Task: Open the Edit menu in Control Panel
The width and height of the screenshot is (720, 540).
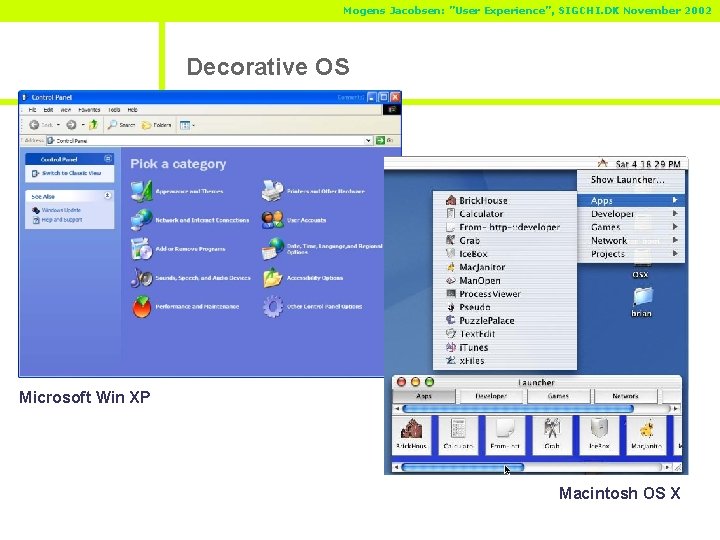Action: coord(48,110)
